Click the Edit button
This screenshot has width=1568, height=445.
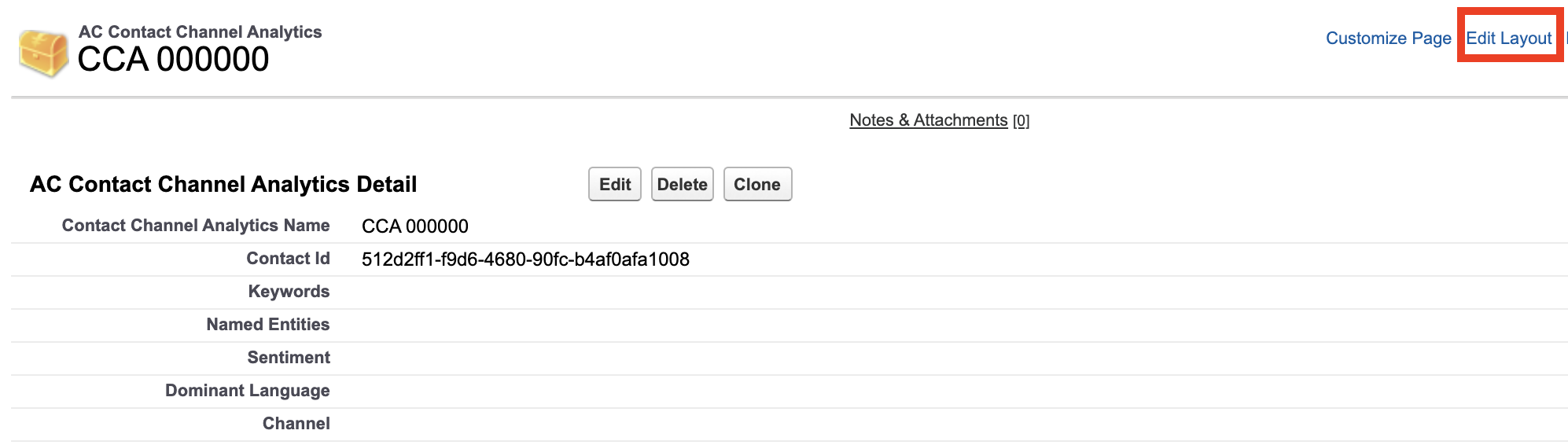pyautogui.click(x=615, y=184)
